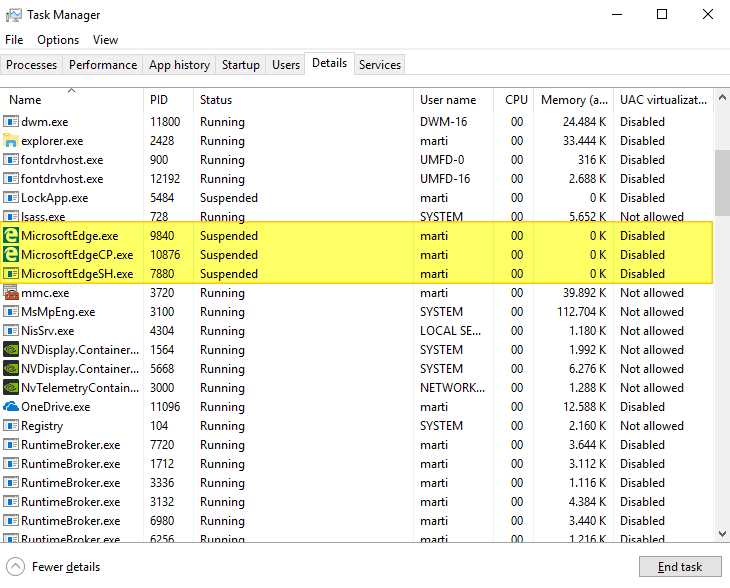The image size is (730, 588).
Task: Click icon of RuntimeBroker.exe PID 3132
Action: (x=10, y=502)
